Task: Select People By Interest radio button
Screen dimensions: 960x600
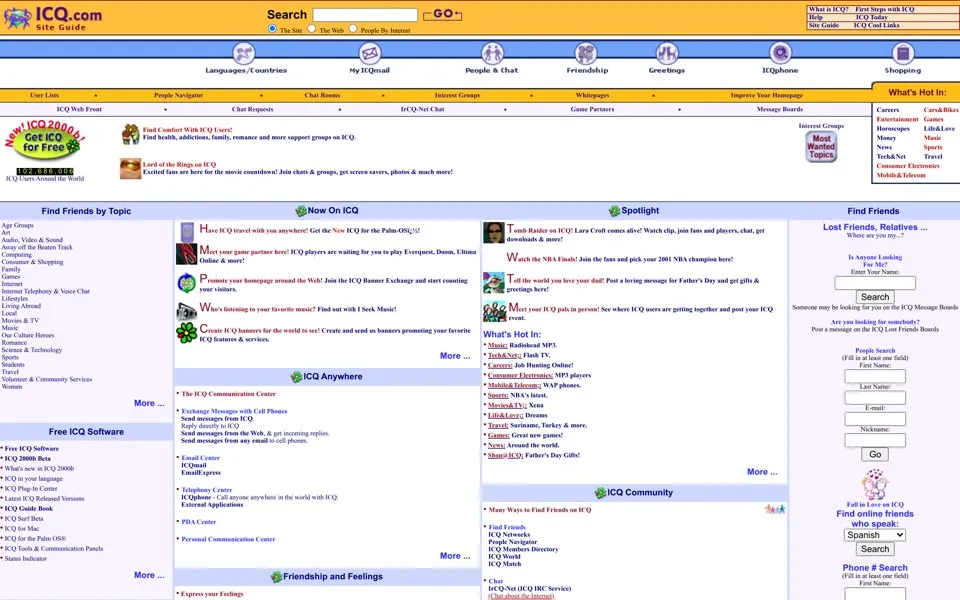Action: pyautogui.click(x=353, y=28)
